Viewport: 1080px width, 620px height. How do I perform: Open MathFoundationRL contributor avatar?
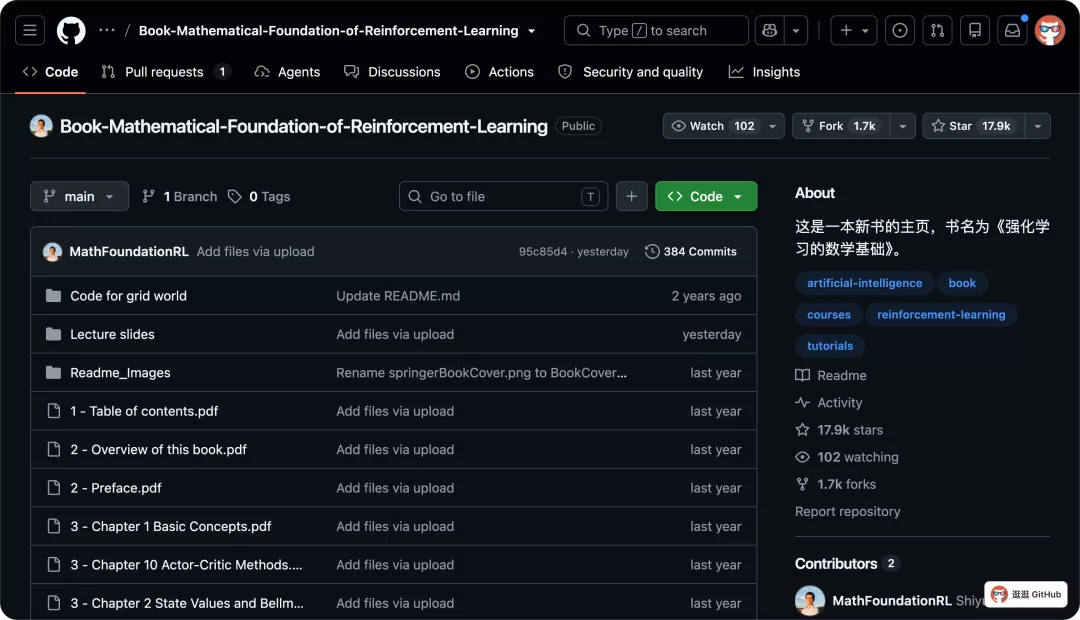click(810, 600)
